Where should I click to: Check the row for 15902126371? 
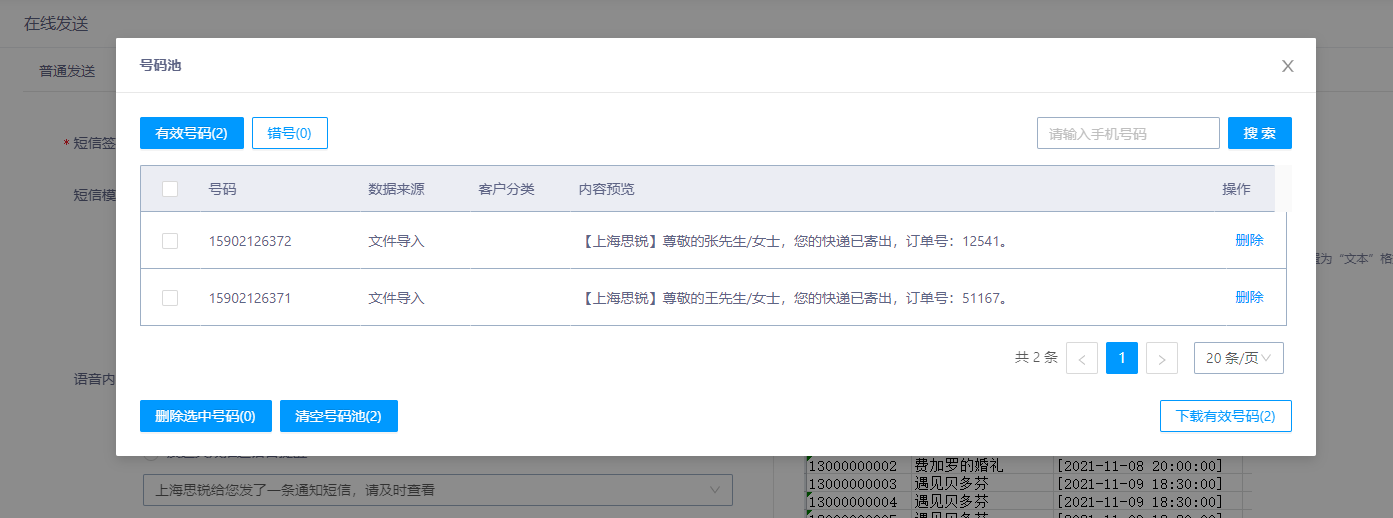tap(170, 298)
